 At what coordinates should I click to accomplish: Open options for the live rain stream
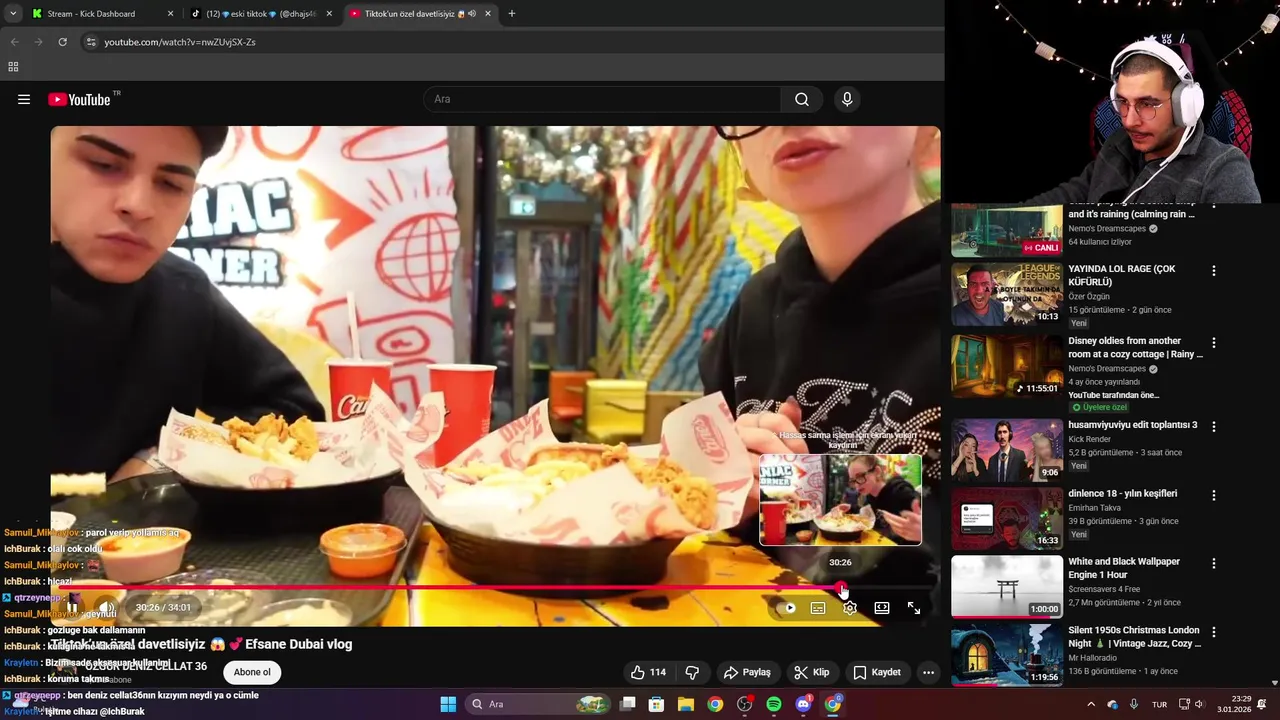coord(1214,208)
